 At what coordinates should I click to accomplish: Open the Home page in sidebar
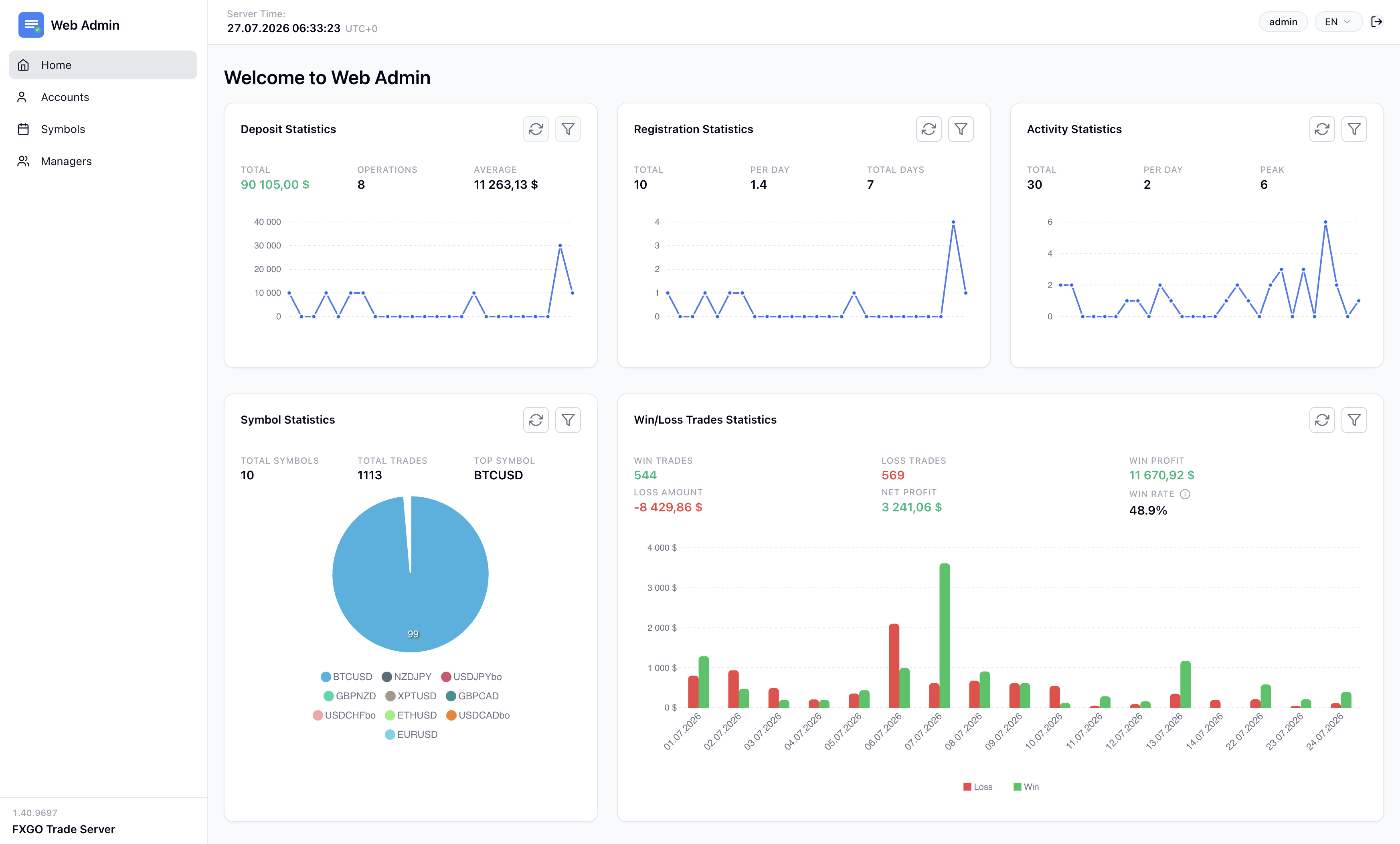coord(103,65)
